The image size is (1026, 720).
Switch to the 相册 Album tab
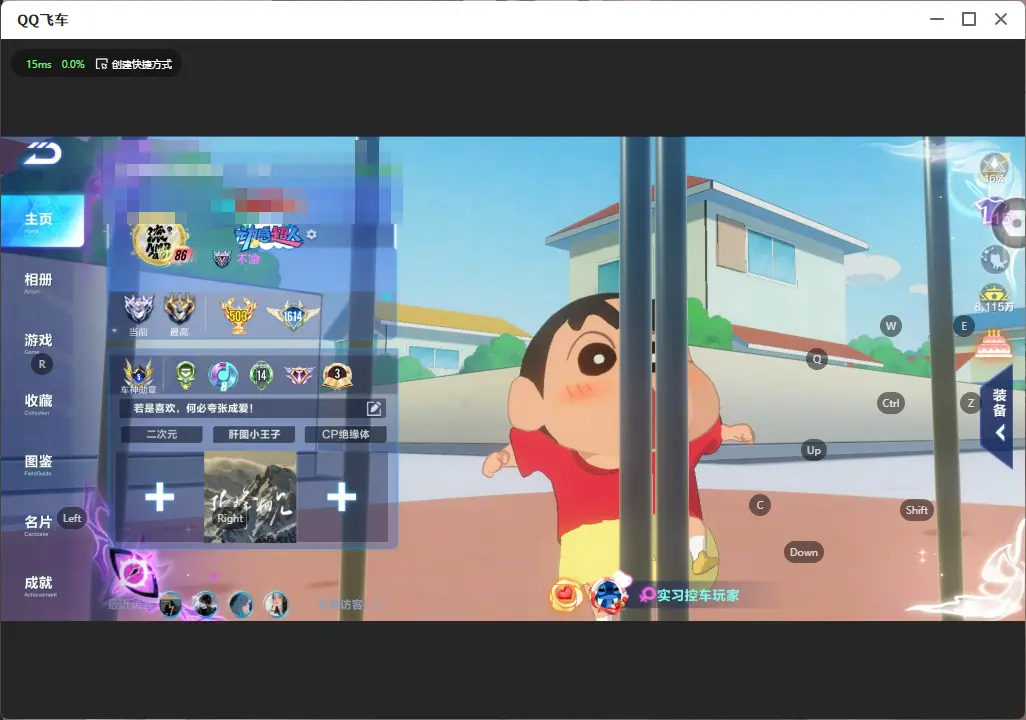(38, 282)
